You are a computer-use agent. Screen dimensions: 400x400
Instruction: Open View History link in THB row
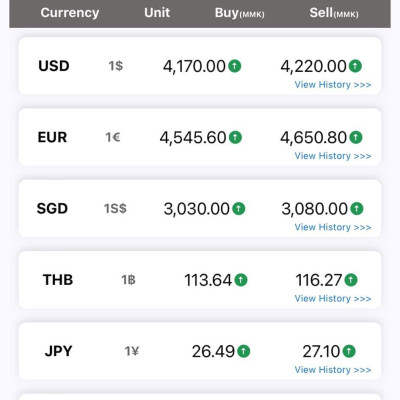tap(333, 299)
